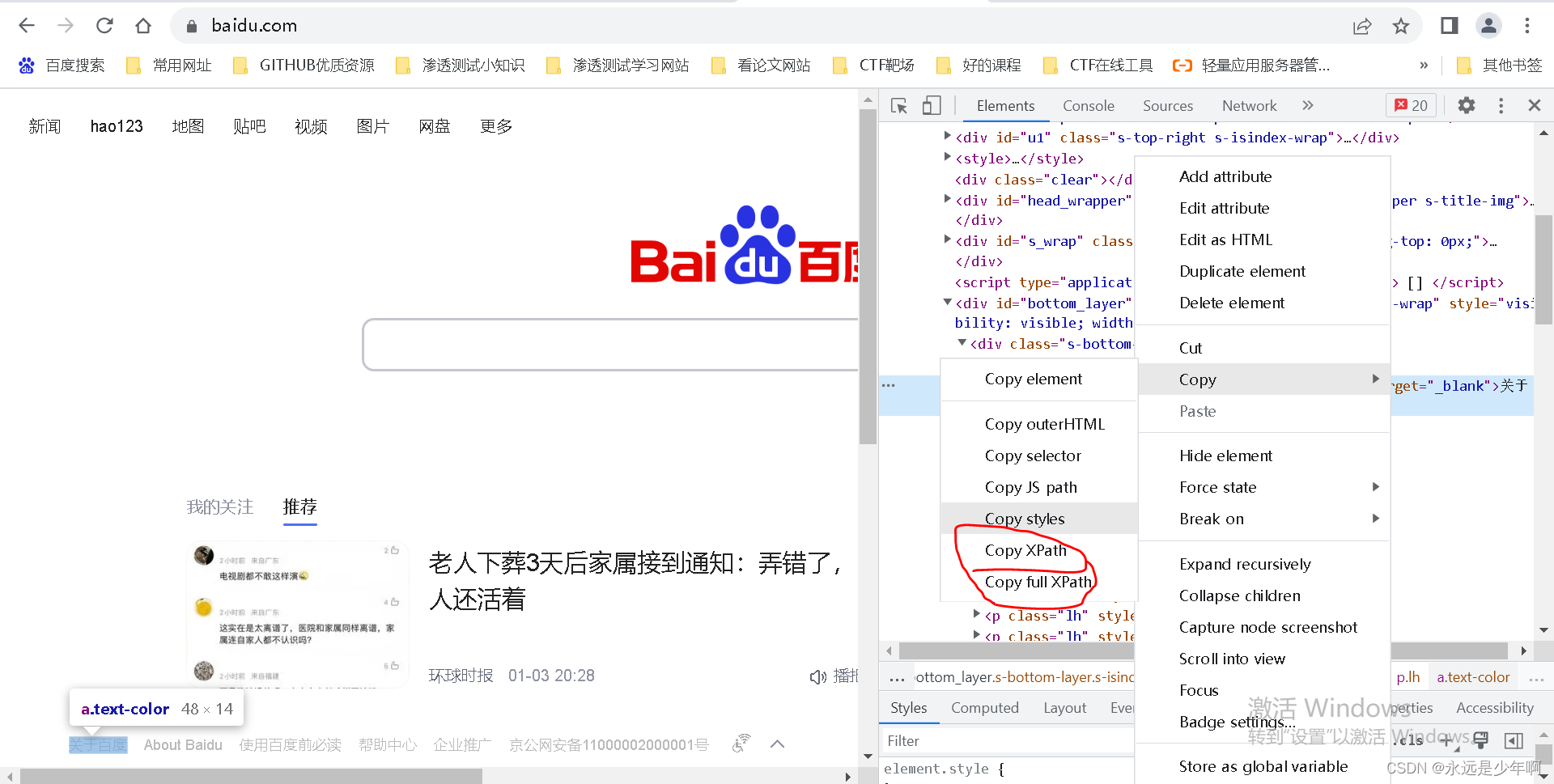This screenshot has height=784, width=1554.
Task: Open the Force state submenu chevron
Action: [x=1375, y=486]
